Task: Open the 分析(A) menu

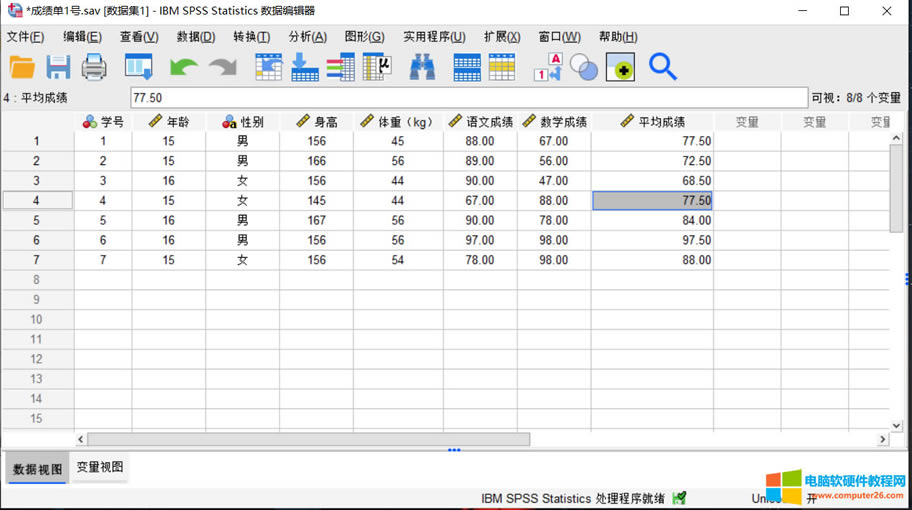Action: coord(307,37)
